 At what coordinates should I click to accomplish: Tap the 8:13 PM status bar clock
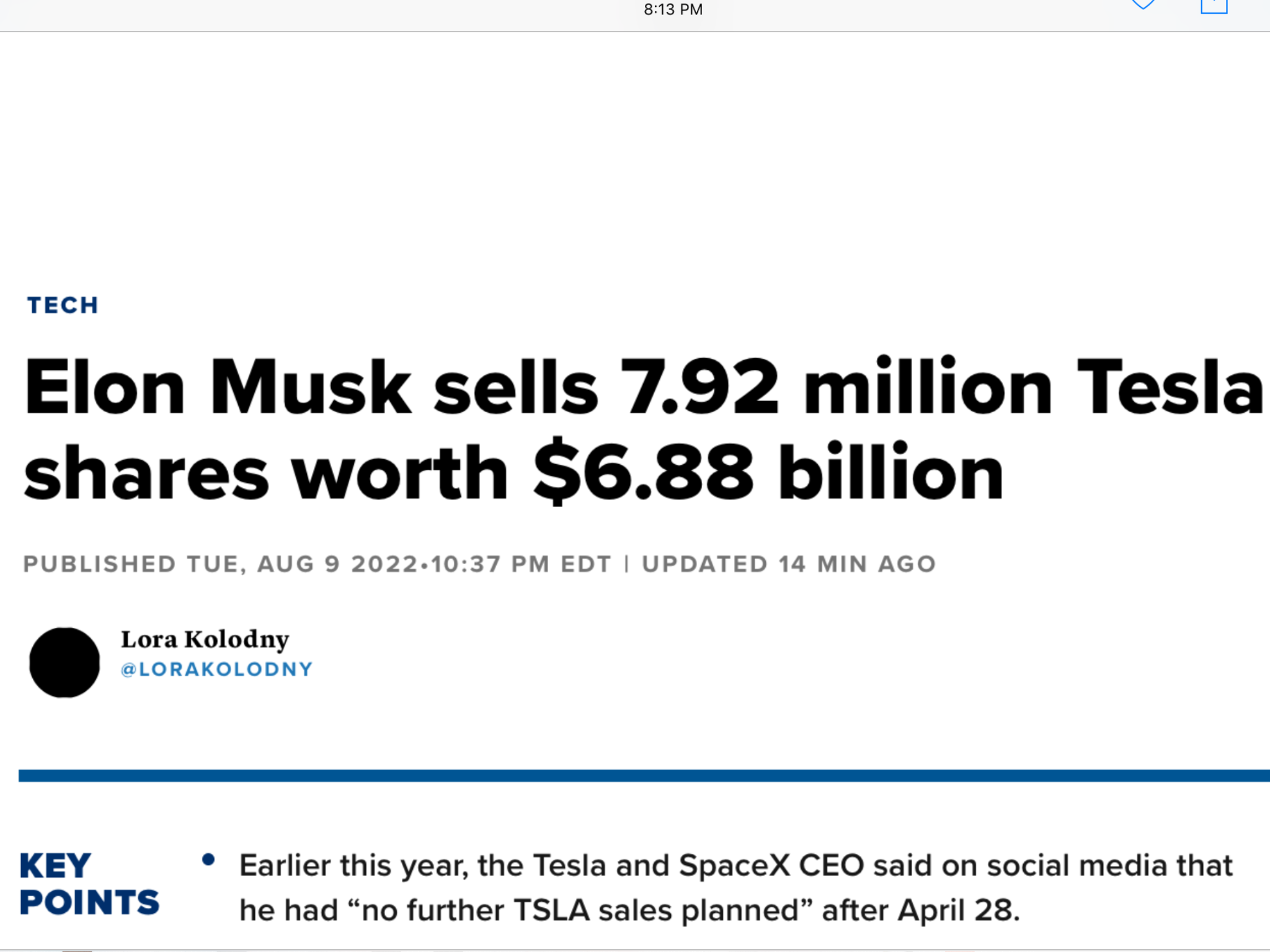point(673,9)
